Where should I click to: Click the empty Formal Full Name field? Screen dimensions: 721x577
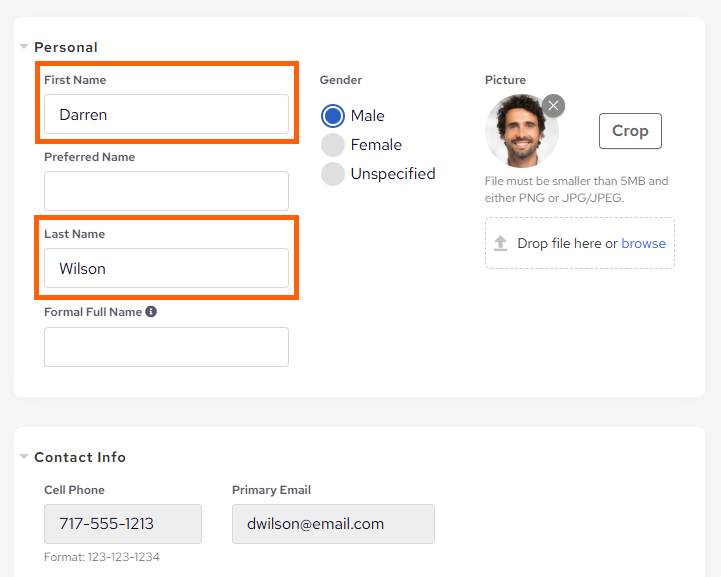[x=166, y=347]
